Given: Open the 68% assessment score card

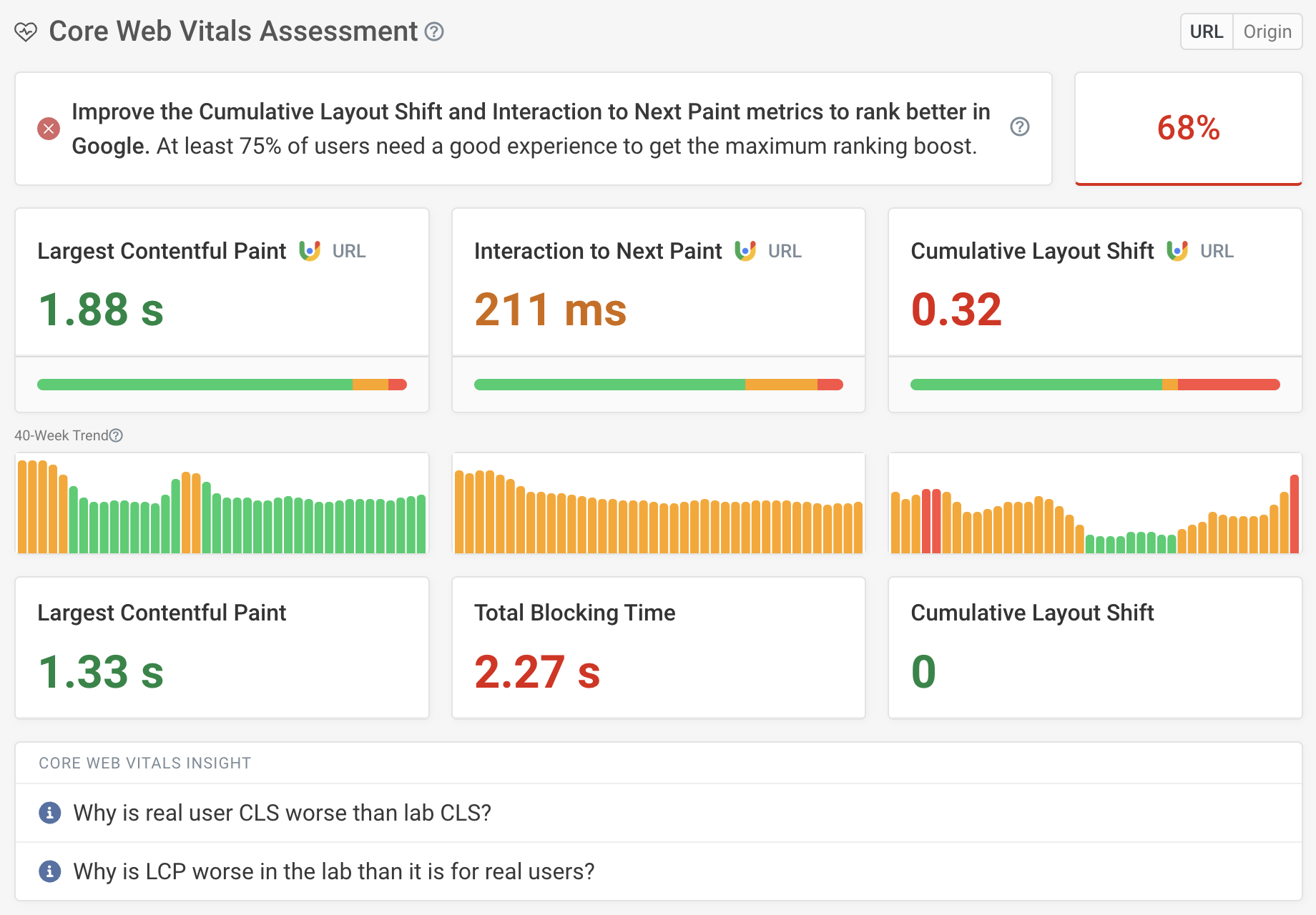Looking at the screenshot, I should [1188, 129].
